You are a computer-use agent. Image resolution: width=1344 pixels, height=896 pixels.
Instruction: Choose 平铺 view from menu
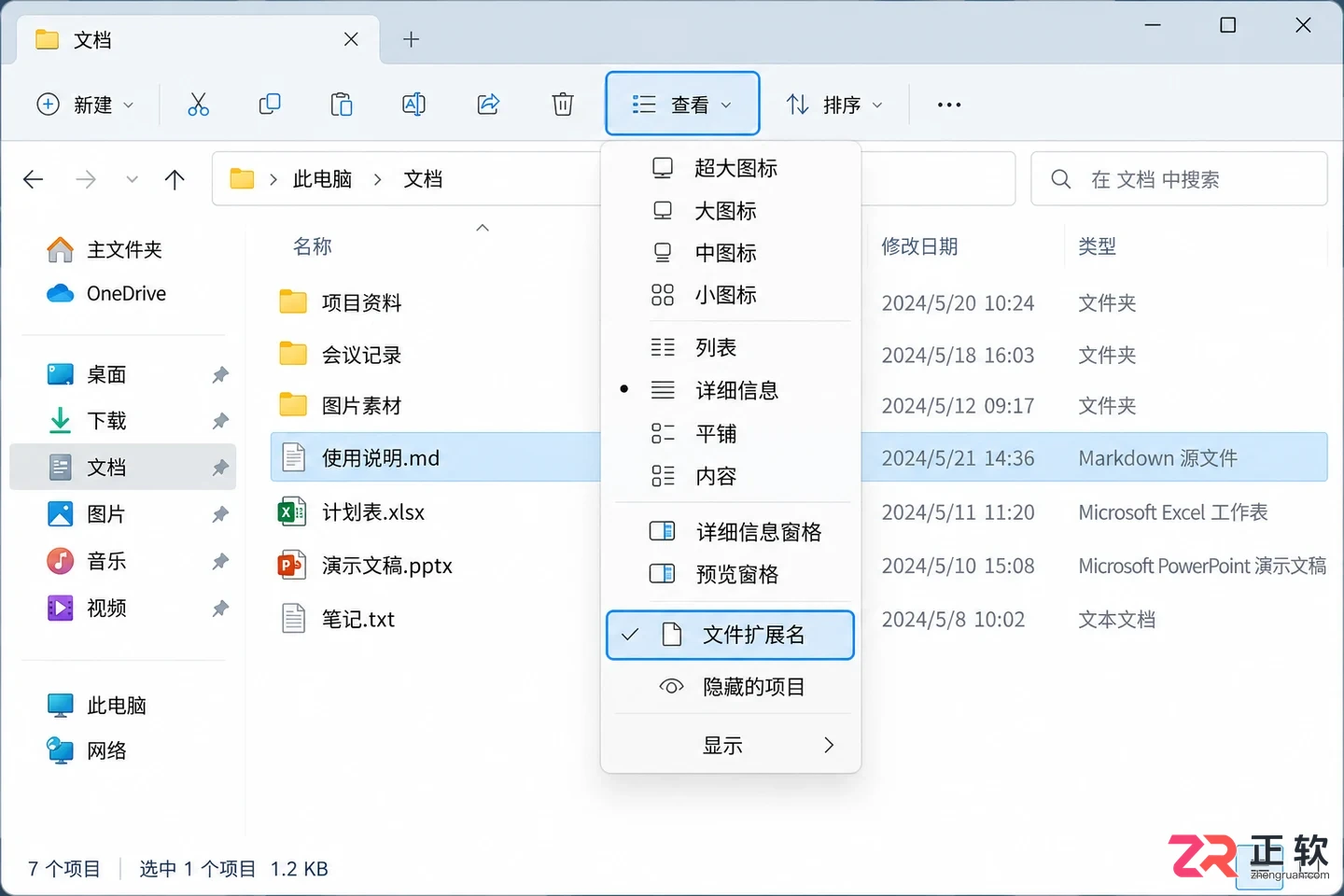(730, 433)
